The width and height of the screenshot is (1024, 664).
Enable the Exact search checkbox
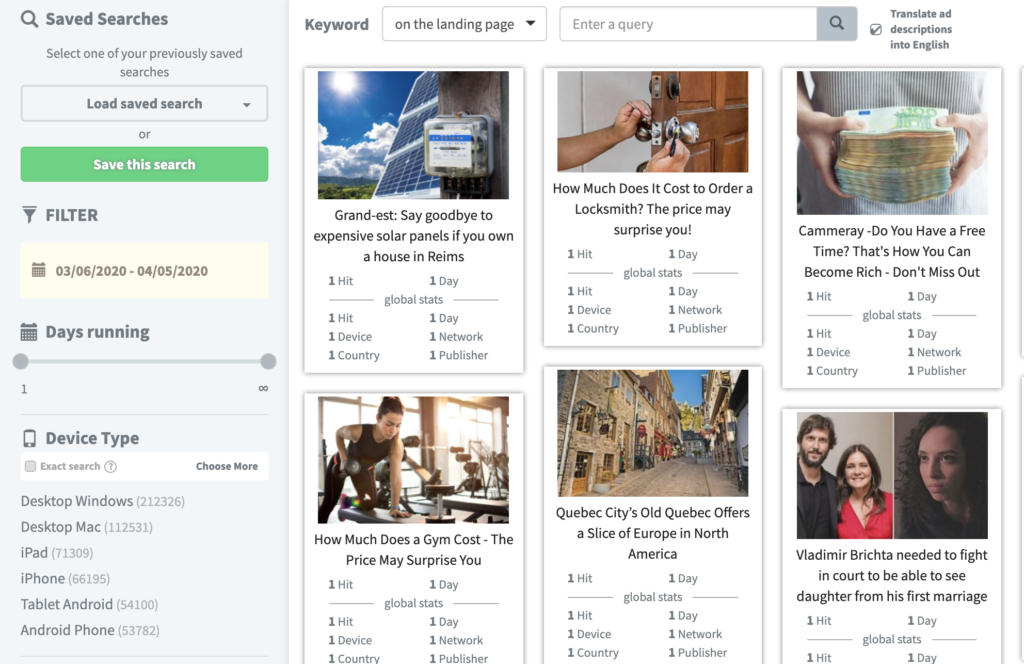pos(30,467)
